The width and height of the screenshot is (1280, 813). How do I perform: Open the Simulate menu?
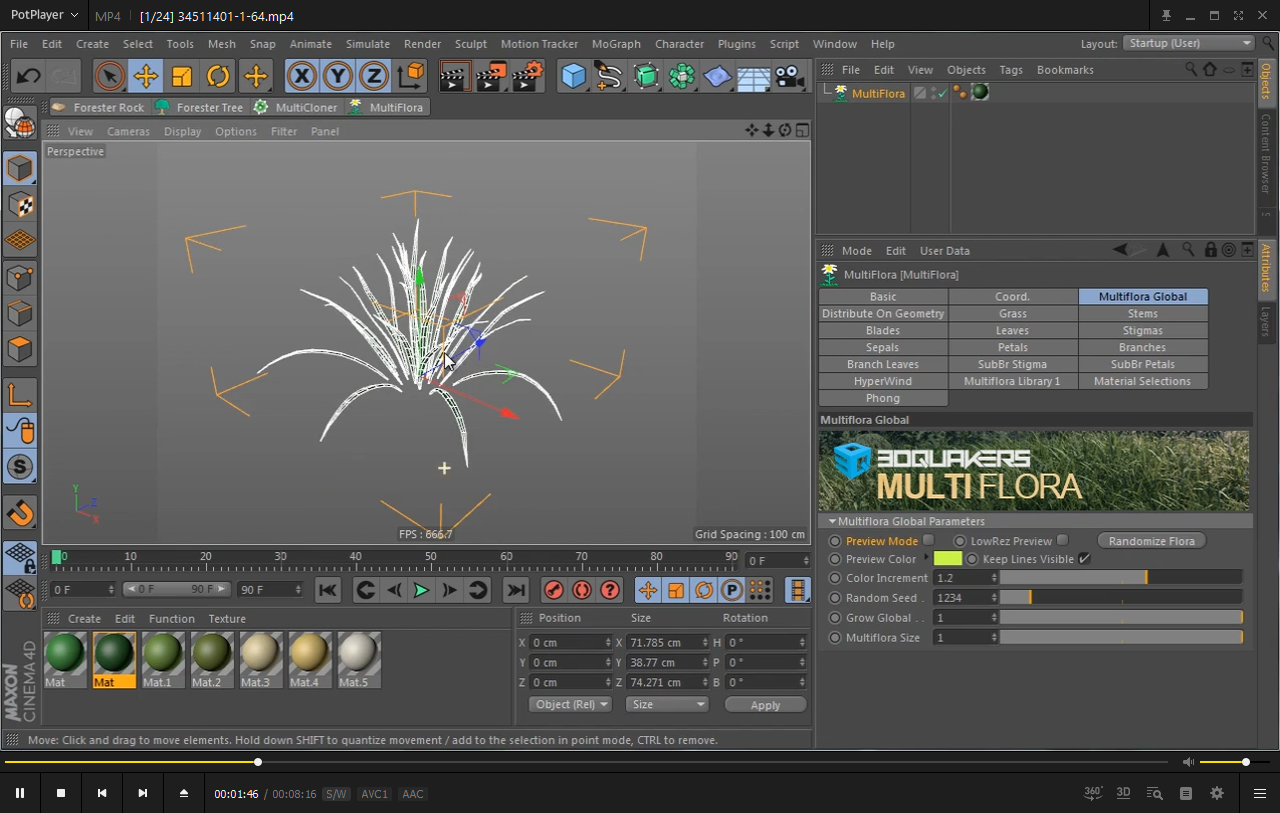pos(368,44)
